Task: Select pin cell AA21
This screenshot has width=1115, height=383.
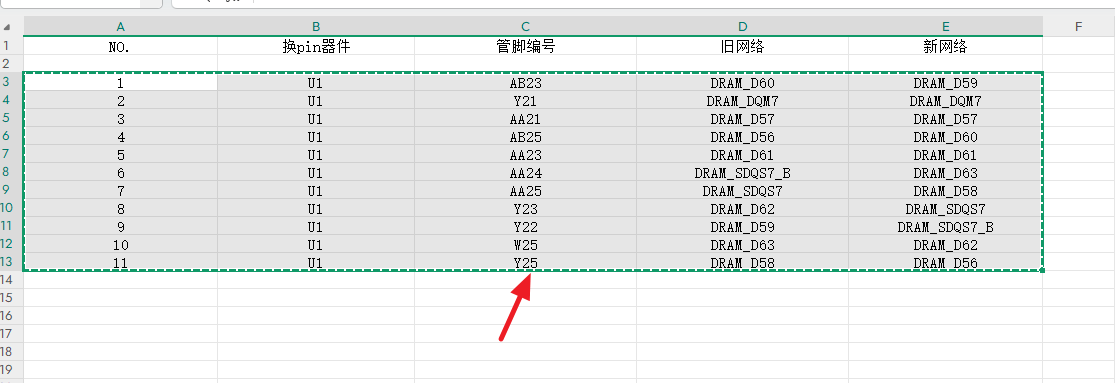Action: tap(526, 119)
